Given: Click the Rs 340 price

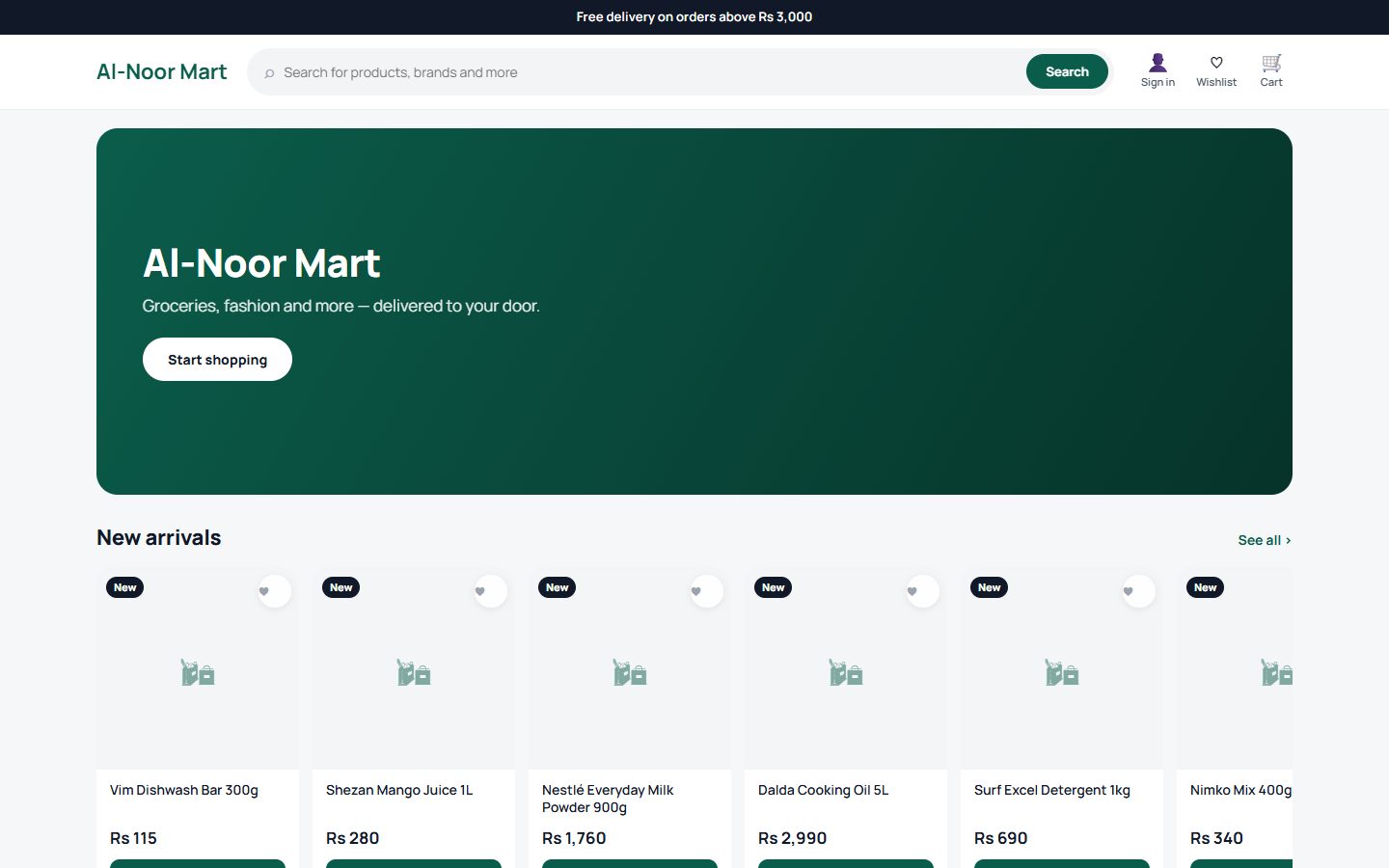Looking at the screenshot, I should click(x=1217, y=838).
